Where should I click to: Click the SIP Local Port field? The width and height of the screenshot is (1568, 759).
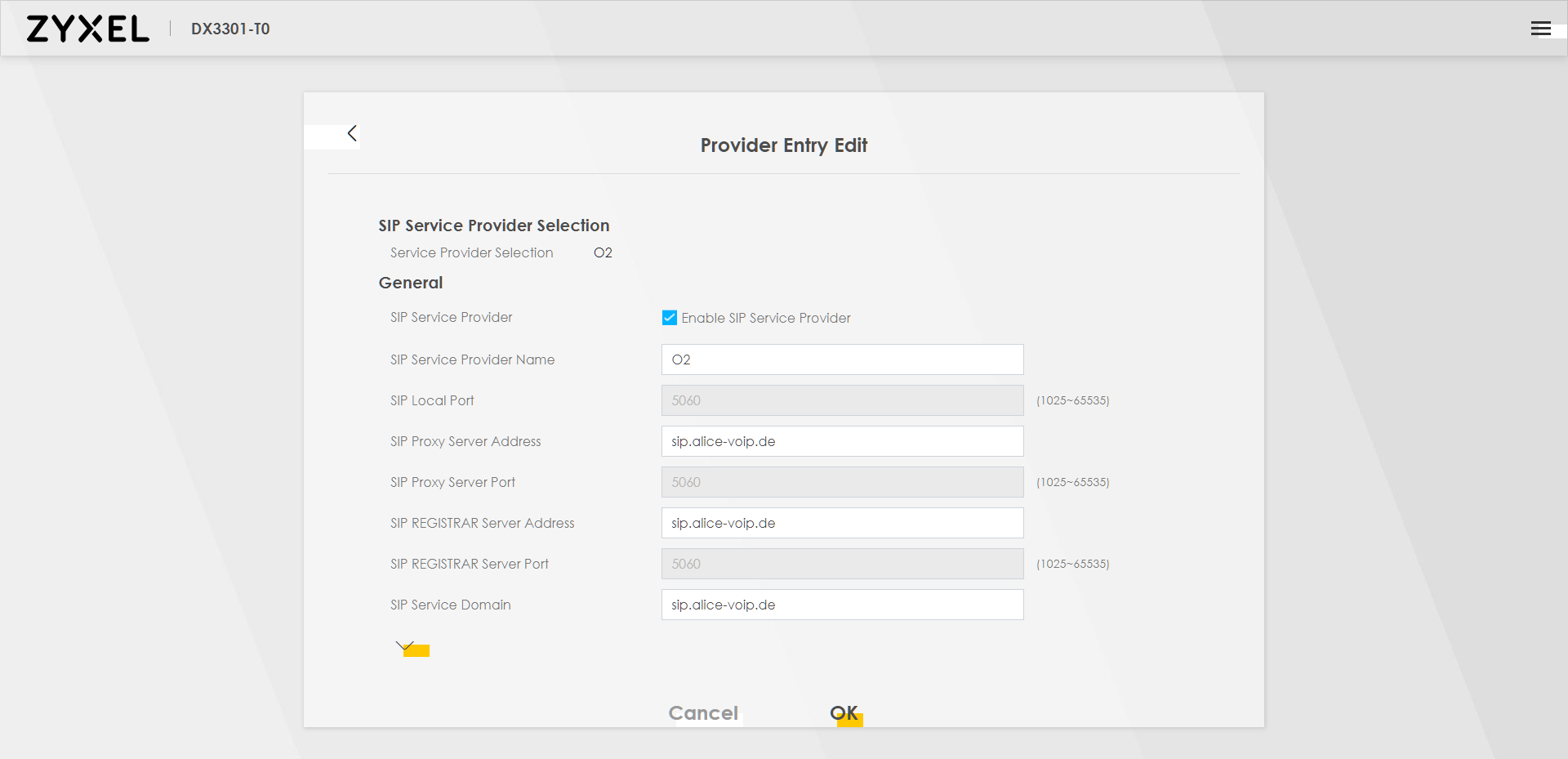tap(842, 400)
